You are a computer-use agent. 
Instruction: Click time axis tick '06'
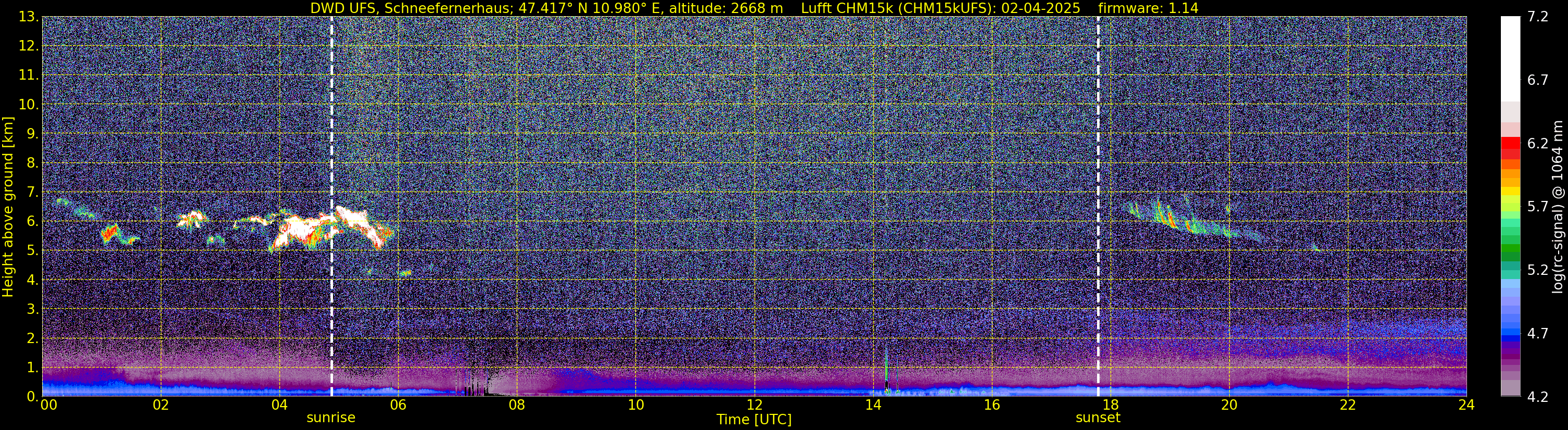(x=398, y=405)
